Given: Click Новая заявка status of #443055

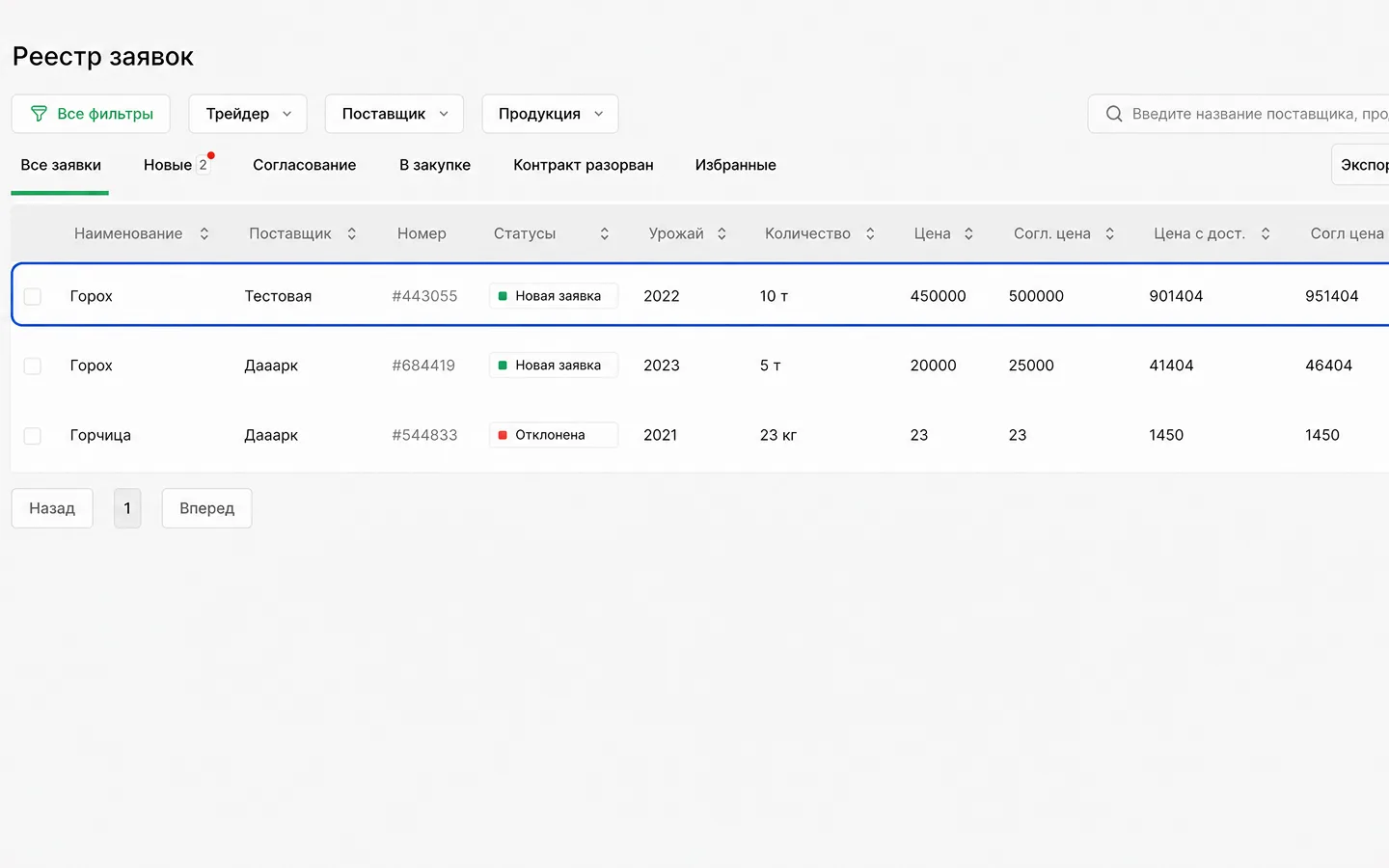Looking at the screenshot, I should (554, 296).
